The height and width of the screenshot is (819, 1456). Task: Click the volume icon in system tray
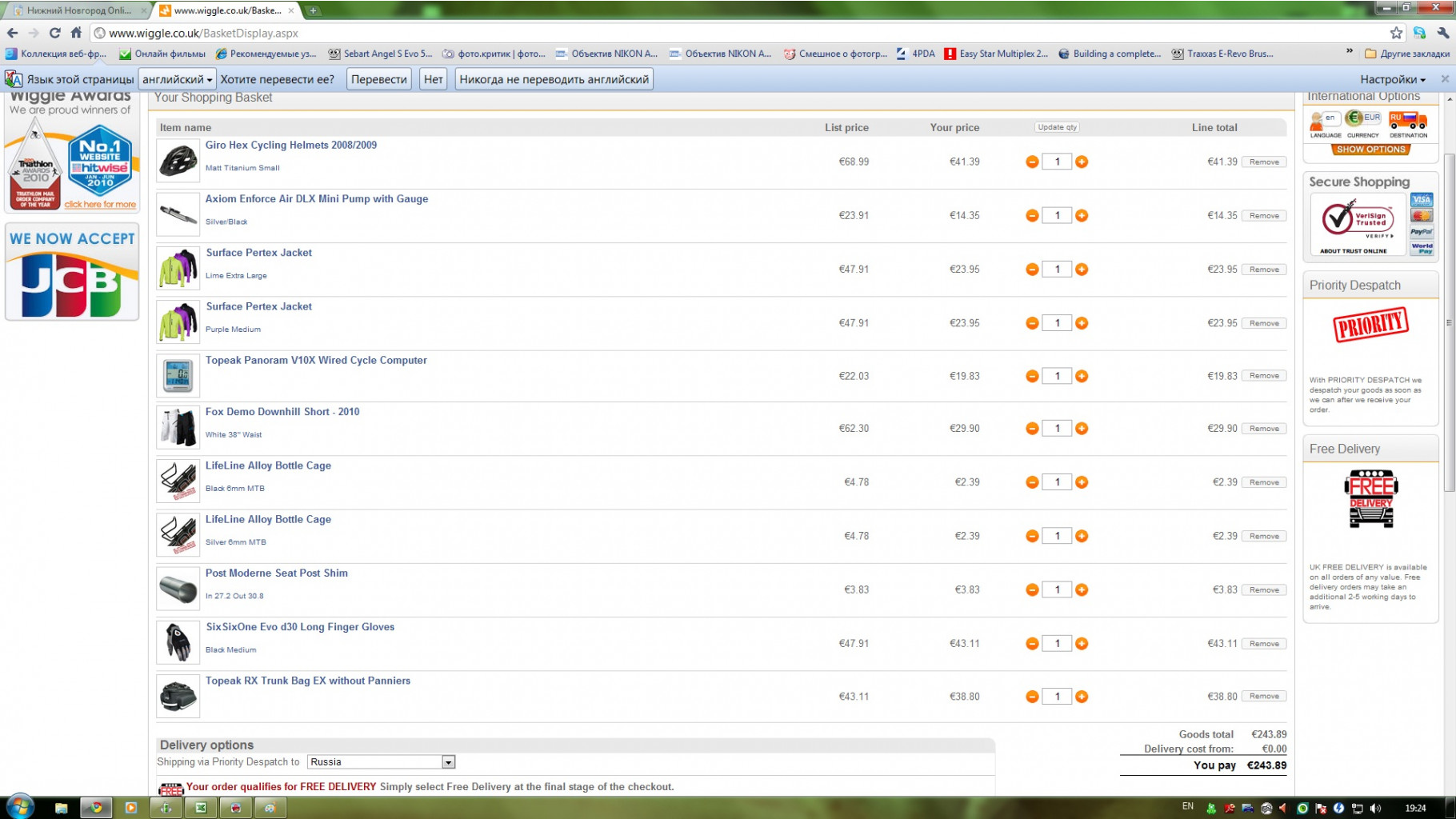pyautogui.click(x=1375, y=808)
